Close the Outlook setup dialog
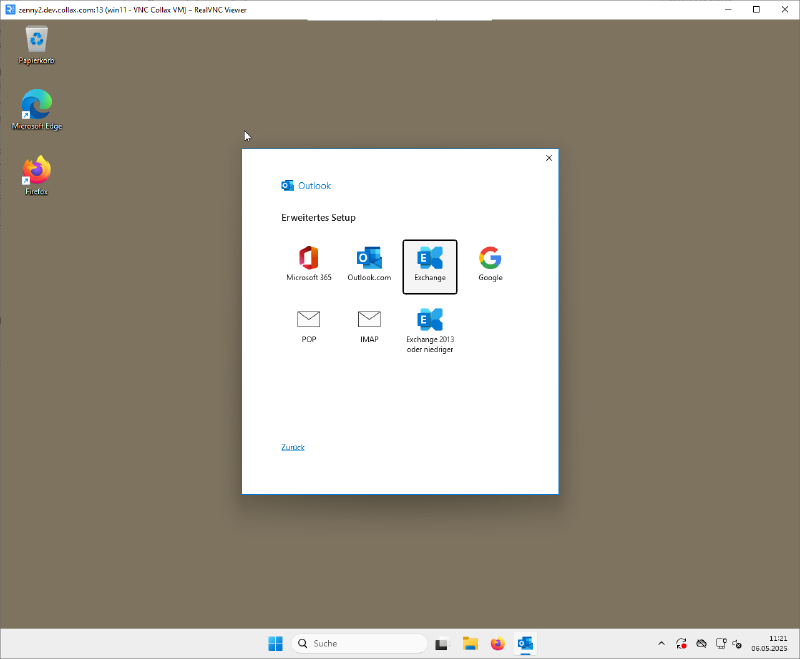 (x=549, y=158)
